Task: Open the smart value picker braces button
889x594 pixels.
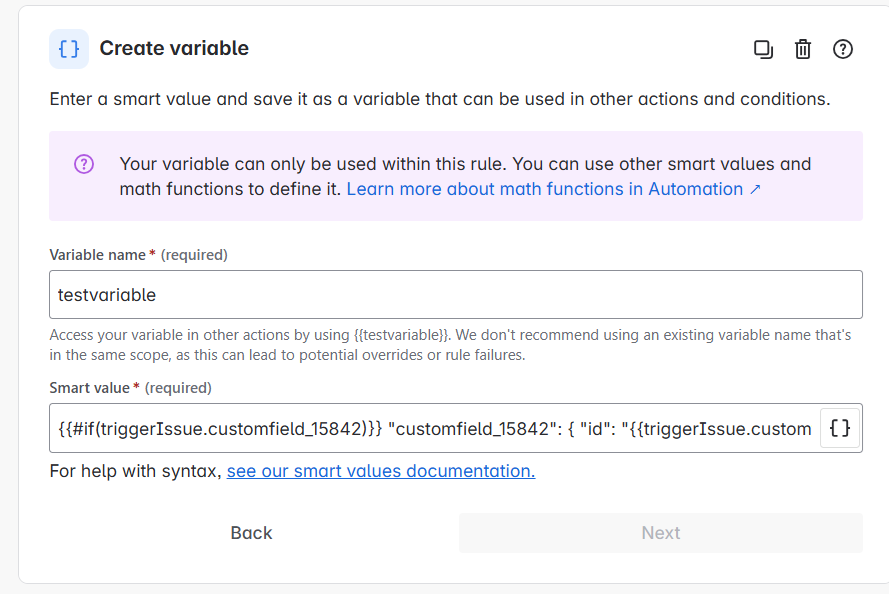Action: 840,429
